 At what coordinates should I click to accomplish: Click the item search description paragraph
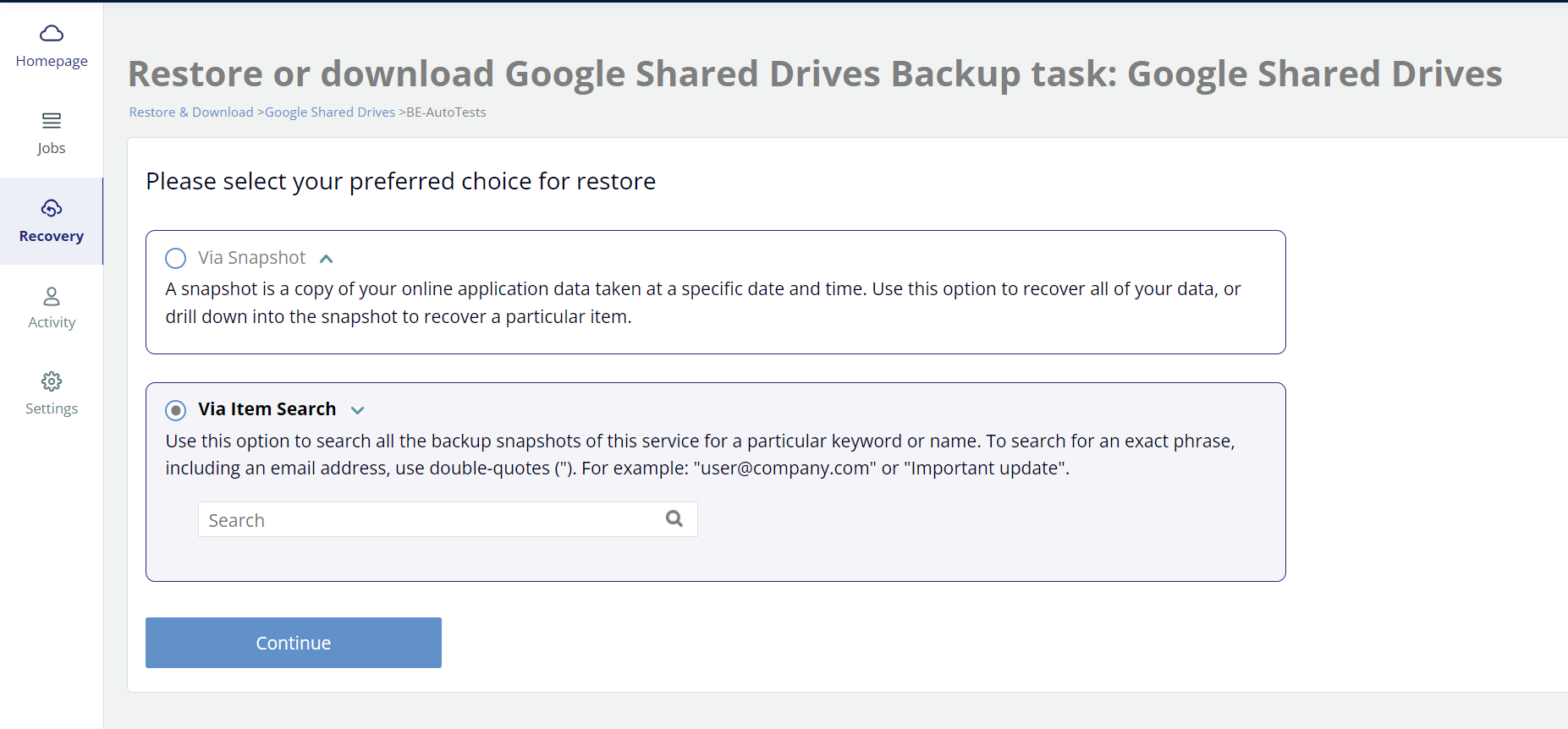701,454
